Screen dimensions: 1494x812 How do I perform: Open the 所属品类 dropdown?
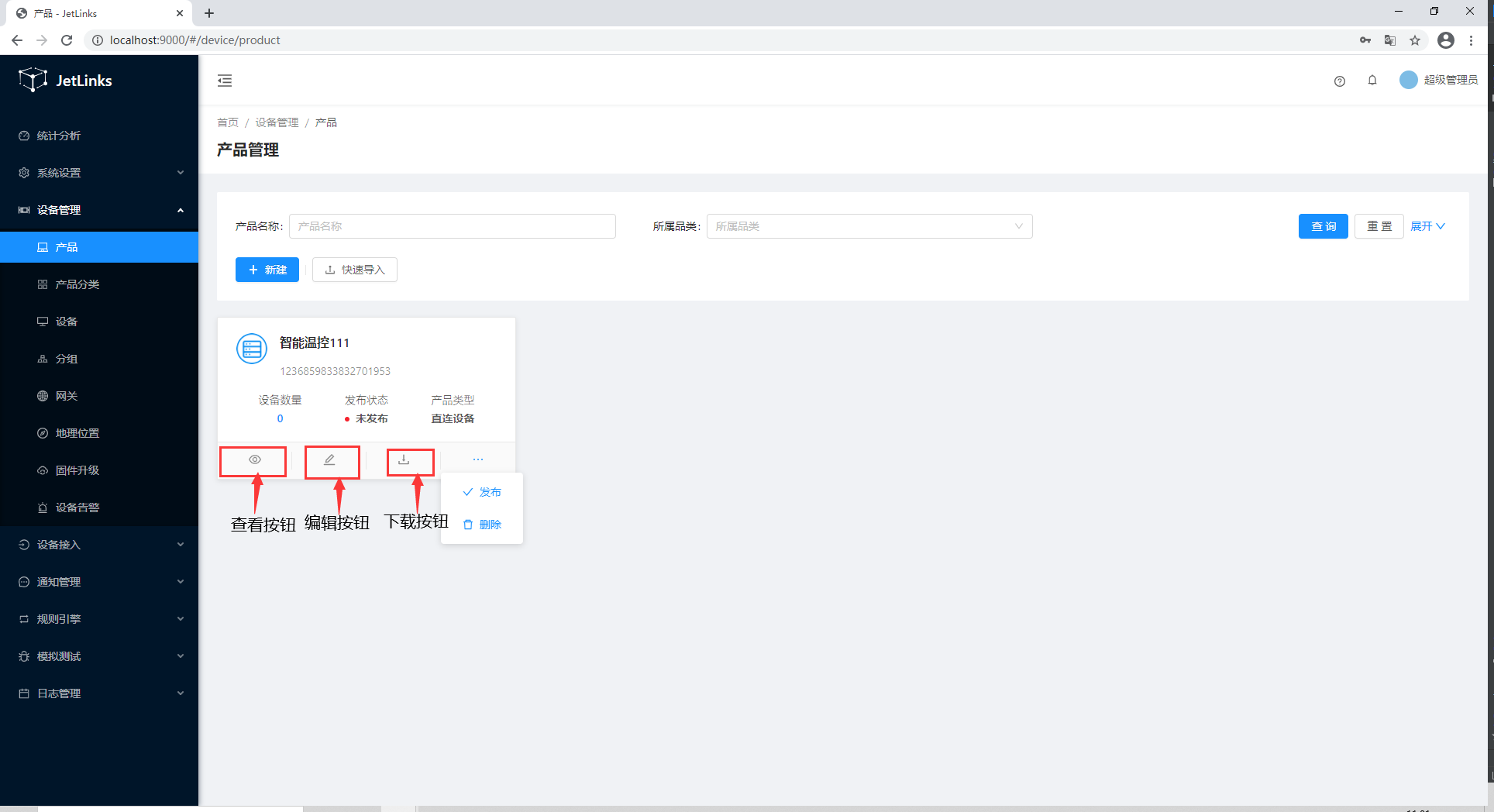[x=869, y=226]
